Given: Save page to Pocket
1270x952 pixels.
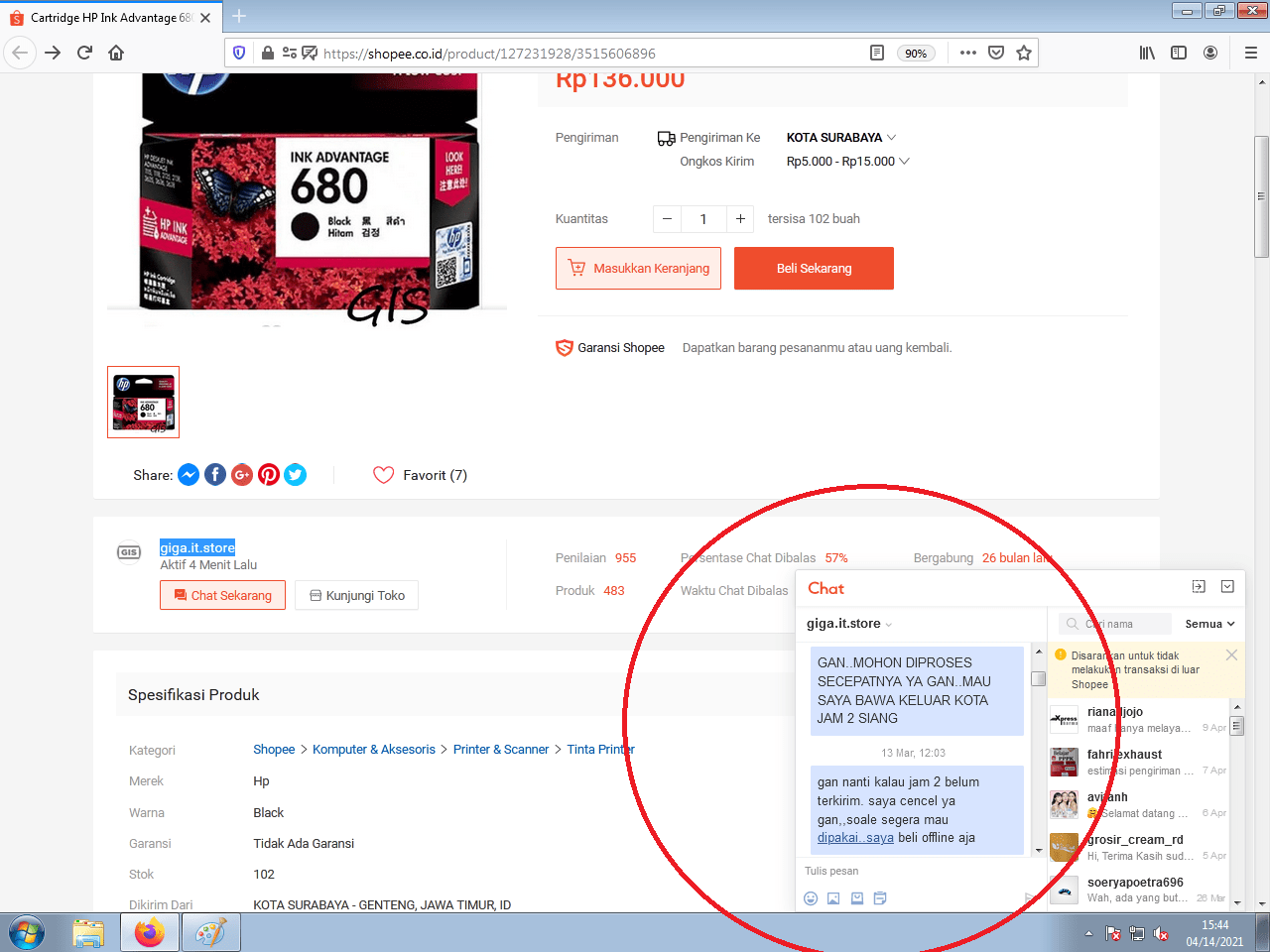Looking at the screenshot, I should pos(996,53).
